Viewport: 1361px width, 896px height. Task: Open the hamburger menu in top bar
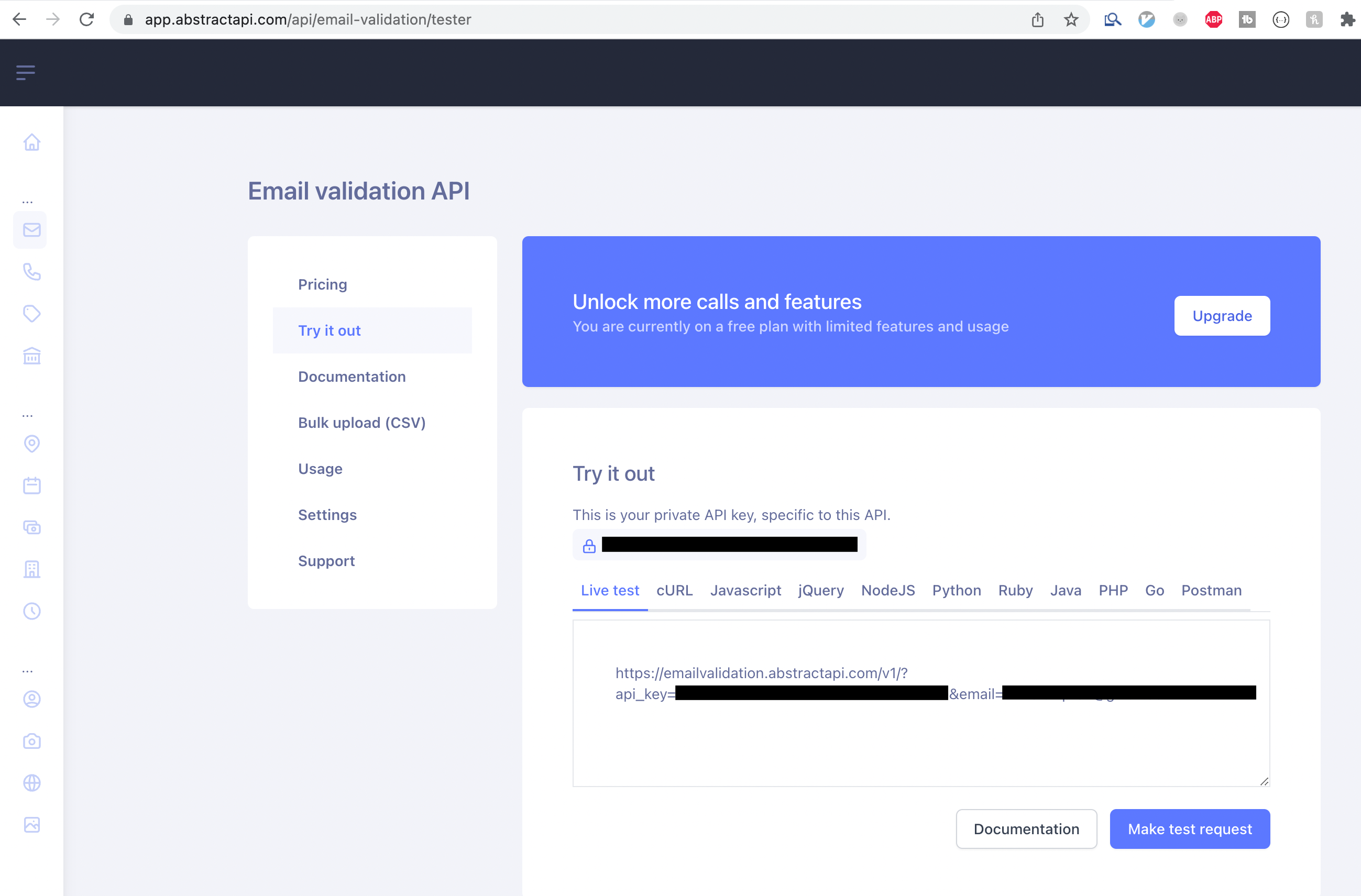[25, 72]
